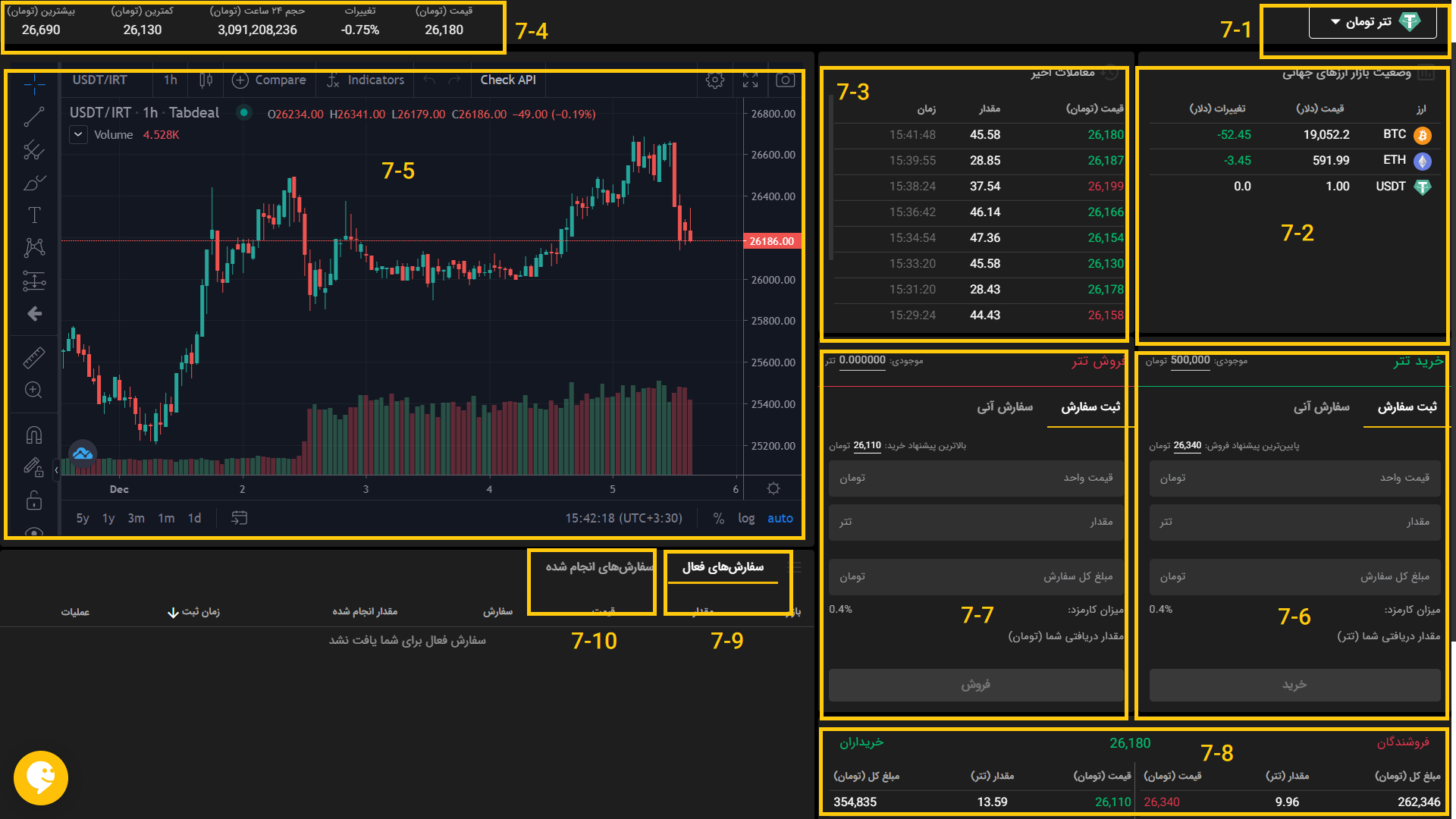Viewport: 1456px width, 819px height.
Task: Select the pitchfork tool in chart sidebar
Action: pyautogui.click(x=34, y=149)
